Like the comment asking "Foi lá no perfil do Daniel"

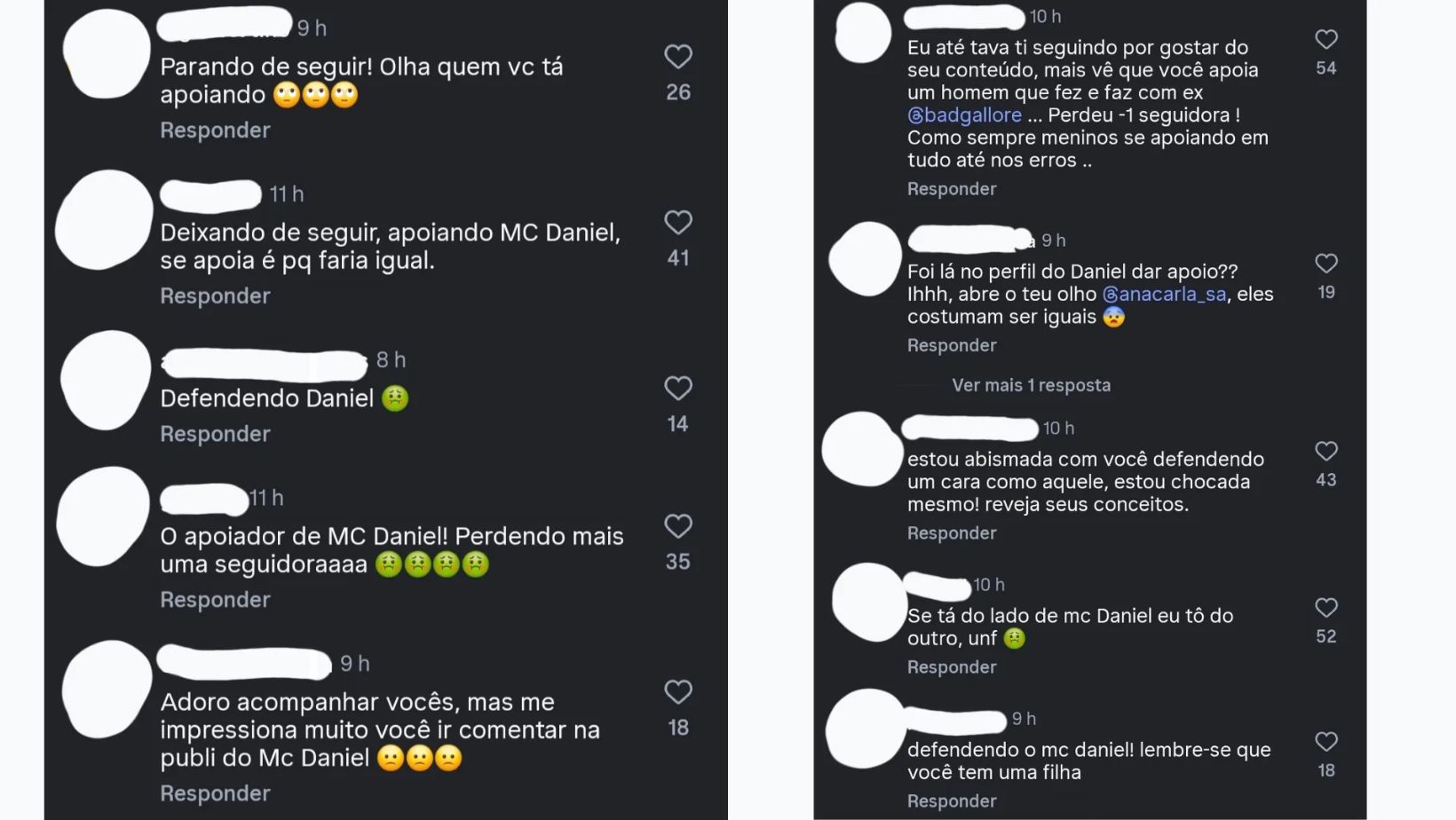tap(1325, 264)
